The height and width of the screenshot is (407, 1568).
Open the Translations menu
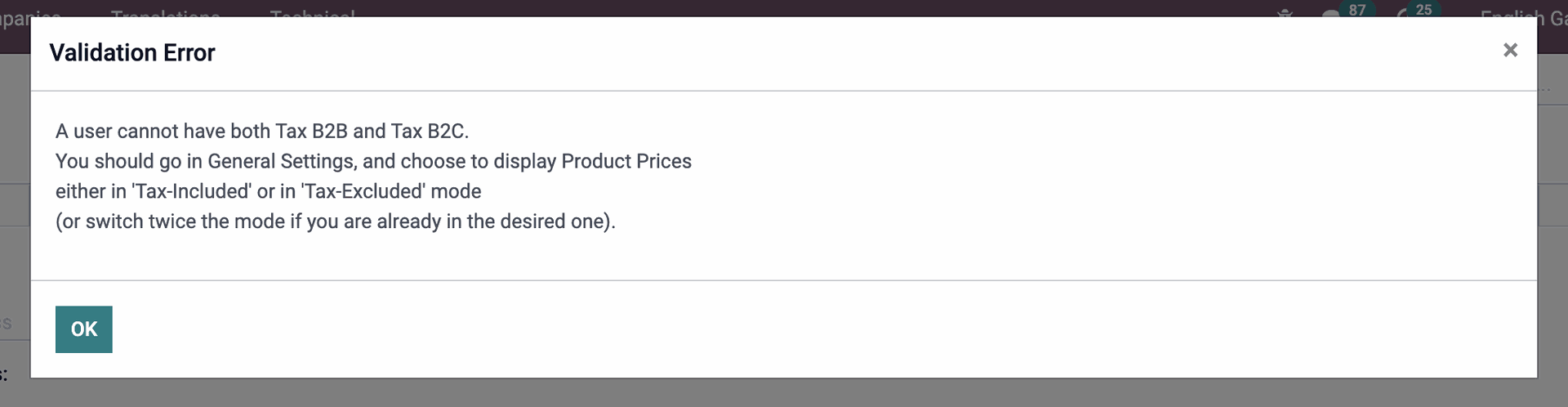pyautogui.click(x=165, y=14)
